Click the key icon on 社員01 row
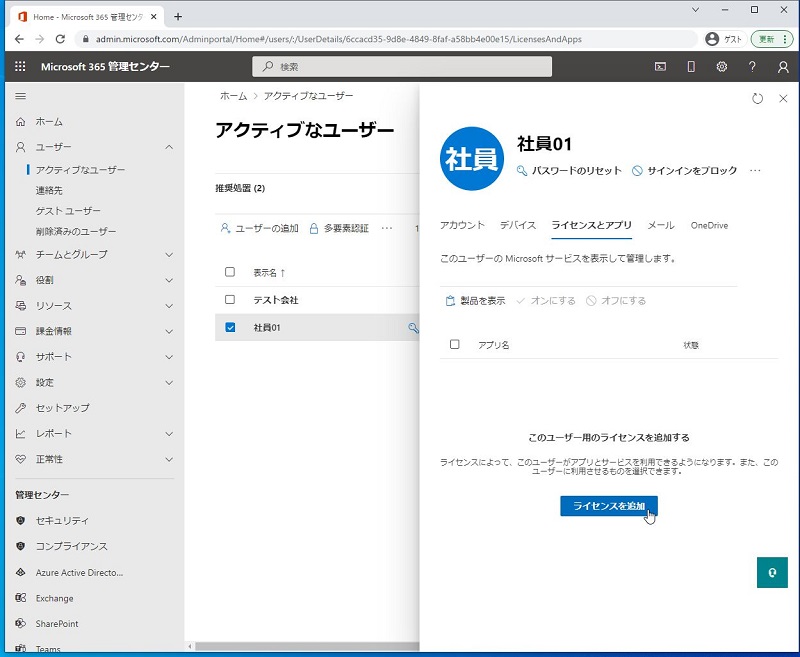This screenshot has width=800, height=657. 413,327
